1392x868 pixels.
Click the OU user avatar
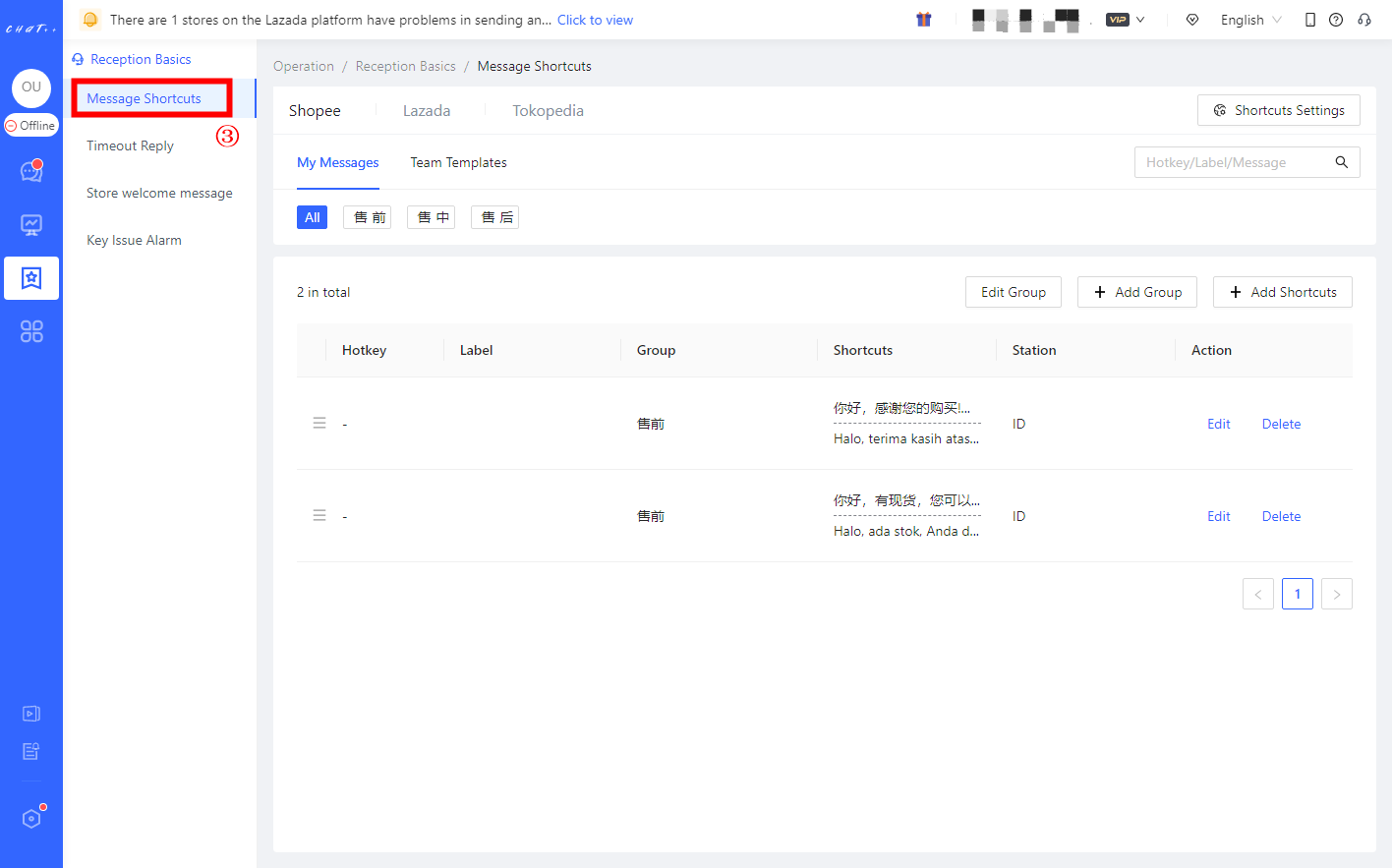pos(31,87)
